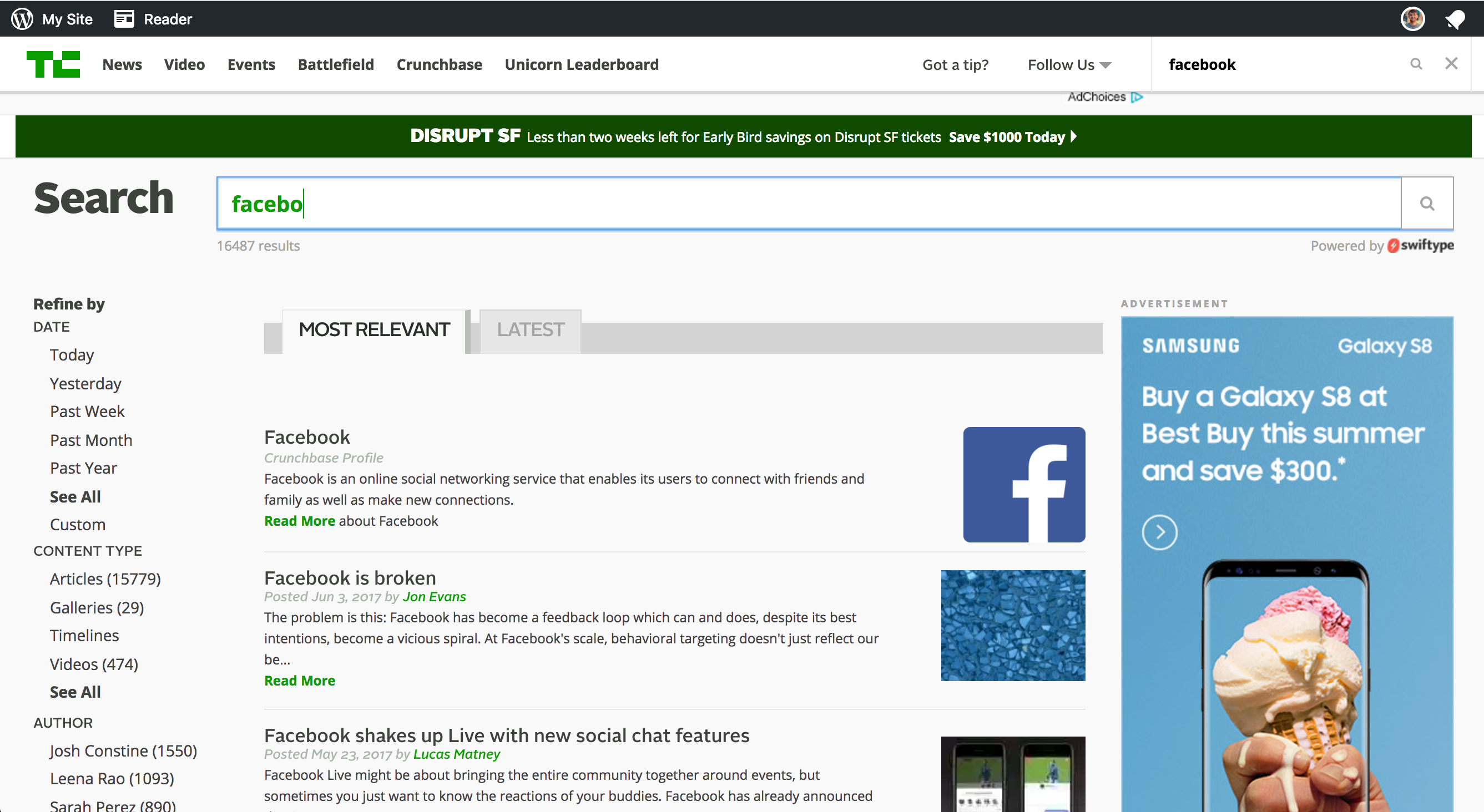Filter by Videos (474) content type

[94, 664]
